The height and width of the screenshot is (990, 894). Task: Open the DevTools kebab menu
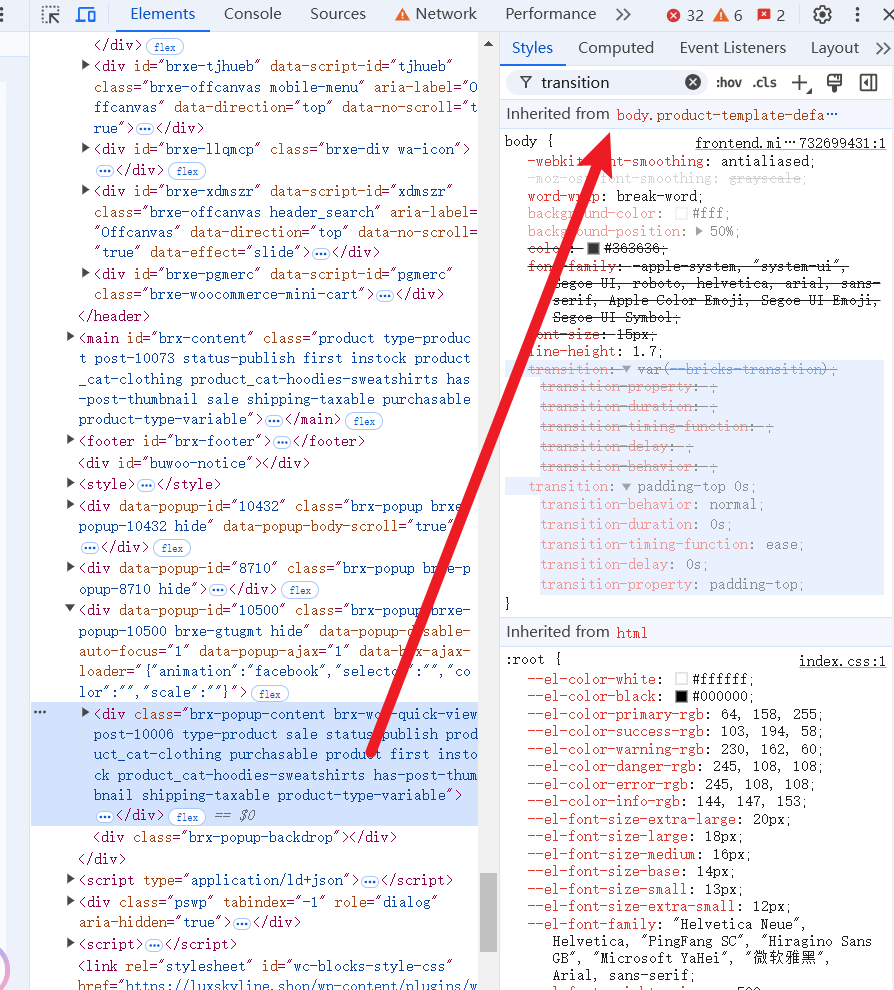857,15
